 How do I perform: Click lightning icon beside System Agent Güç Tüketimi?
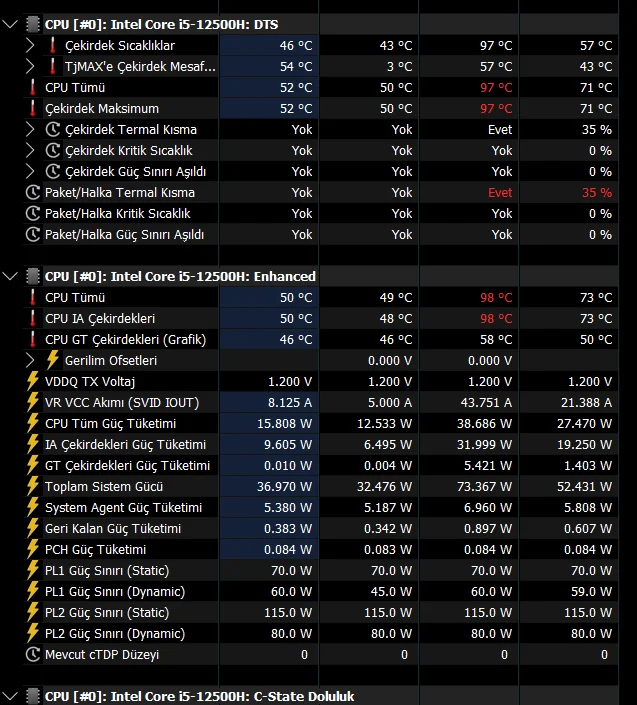32,507
